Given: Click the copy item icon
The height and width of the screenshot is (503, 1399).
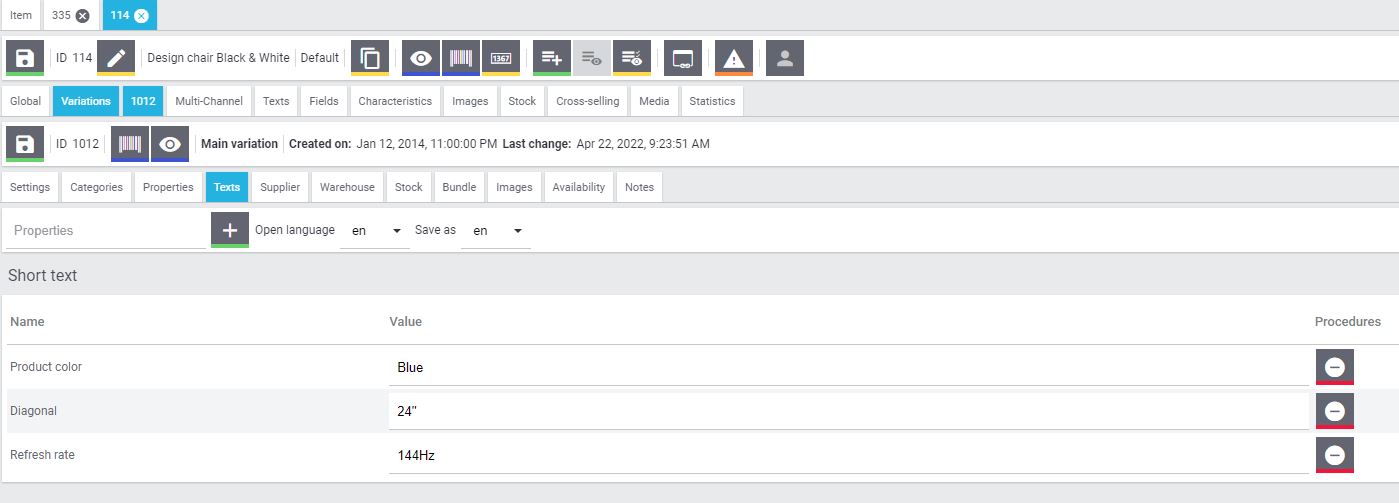Looking at the screenshot, I should pyautogui.click(x=370, y=58).
